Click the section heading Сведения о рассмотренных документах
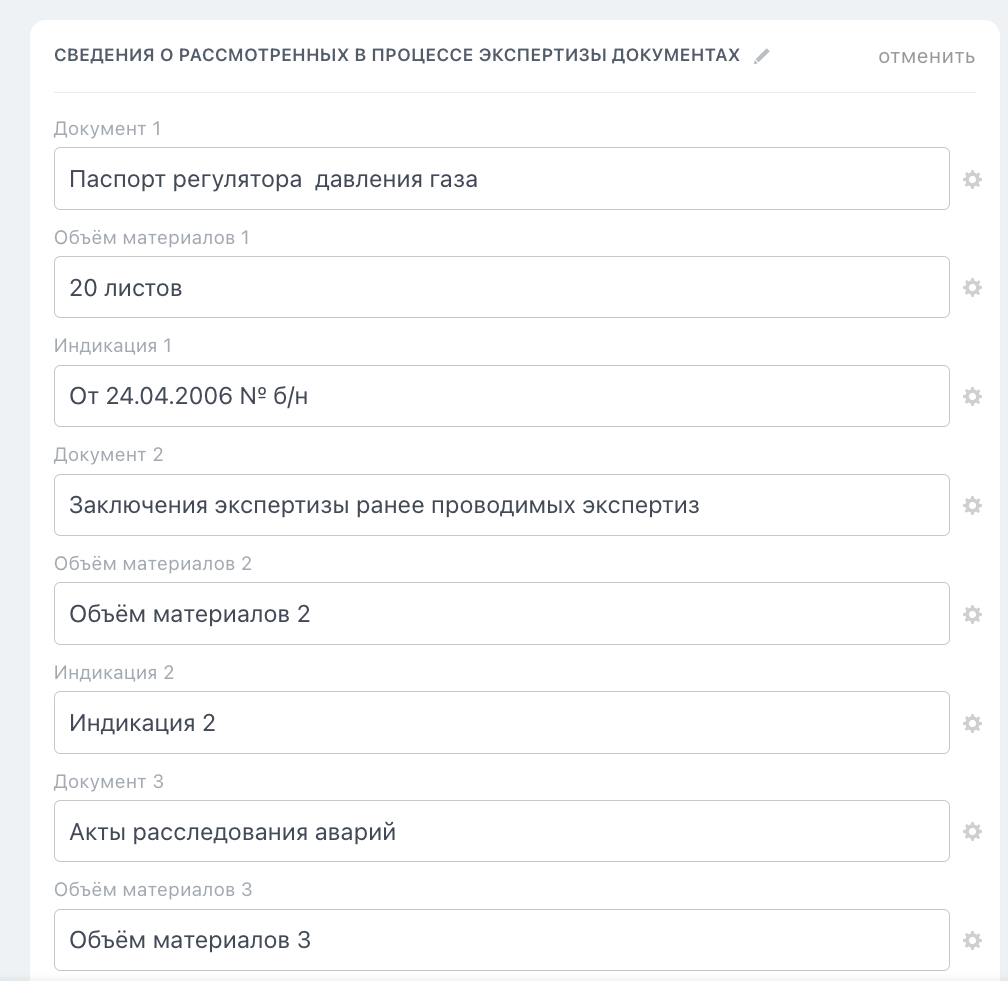The height and width of the screenshot is (998, 1008). (x=396, y=56)
